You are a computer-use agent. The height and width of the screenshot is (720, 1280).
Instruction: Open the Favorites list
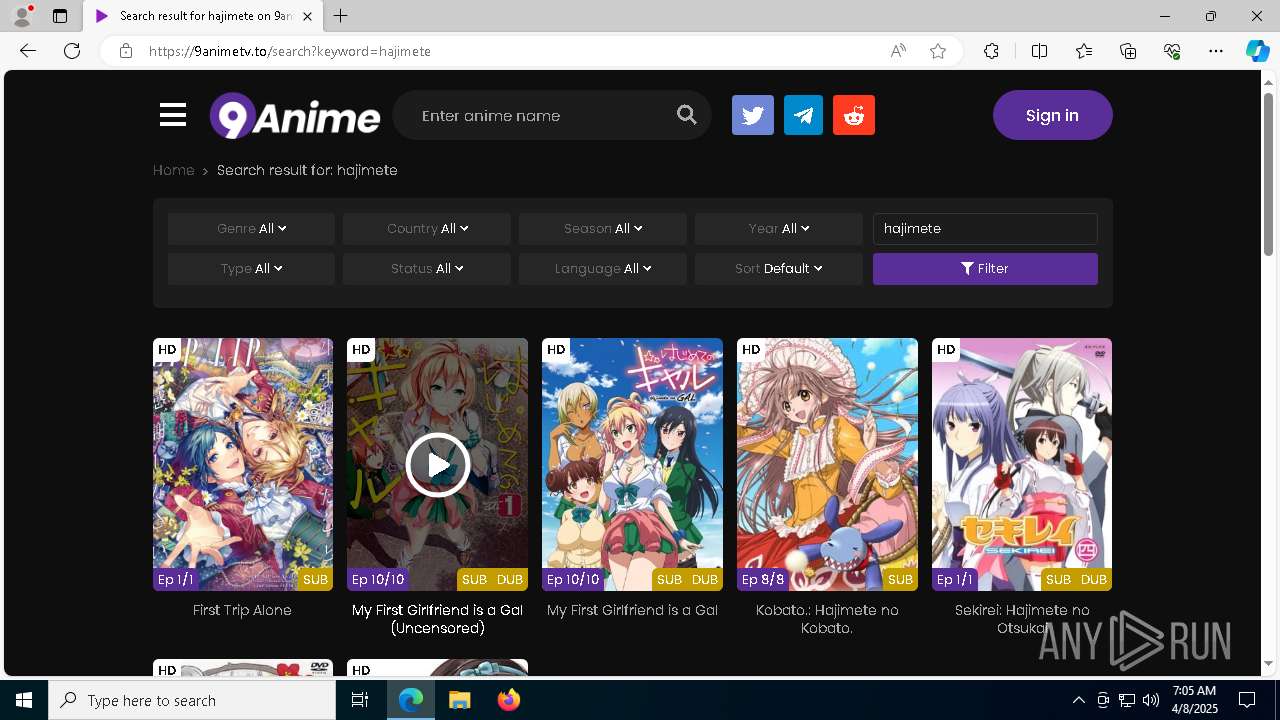(1084, 51)
